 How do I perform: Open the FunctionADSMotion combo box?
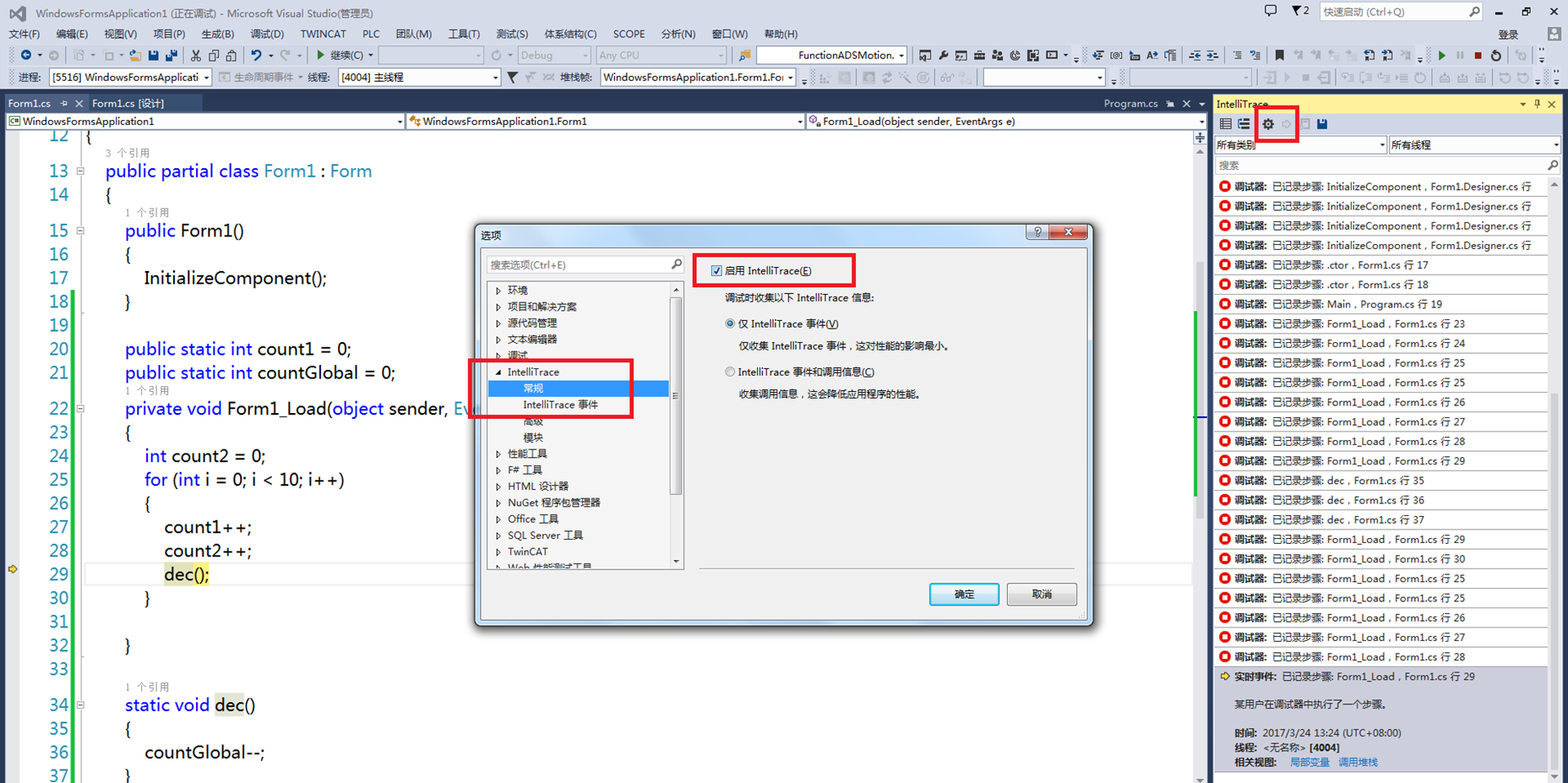pyautogui.click(x=832, y=56)
